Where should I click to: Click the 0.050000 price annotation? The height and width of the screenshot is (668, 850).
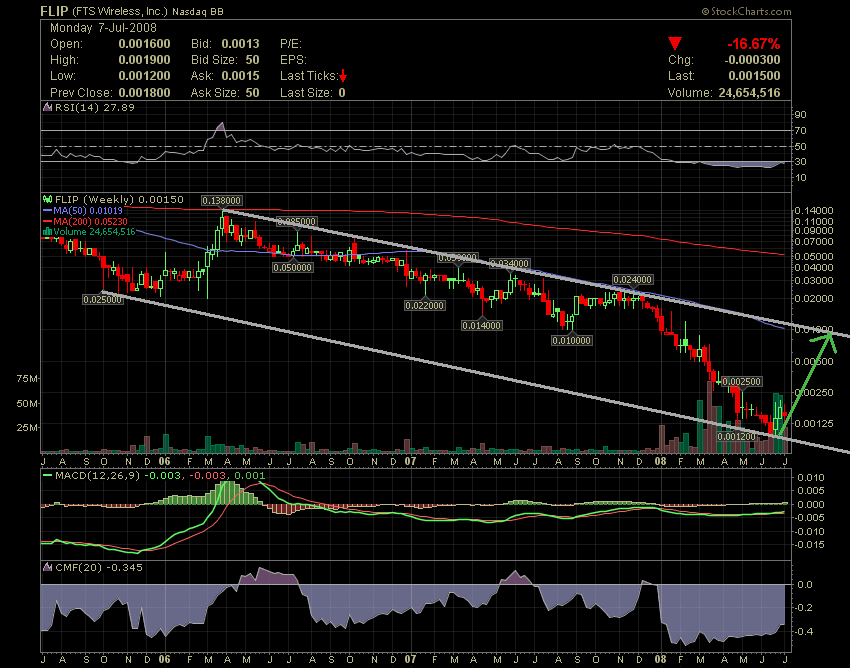(293, 267)
